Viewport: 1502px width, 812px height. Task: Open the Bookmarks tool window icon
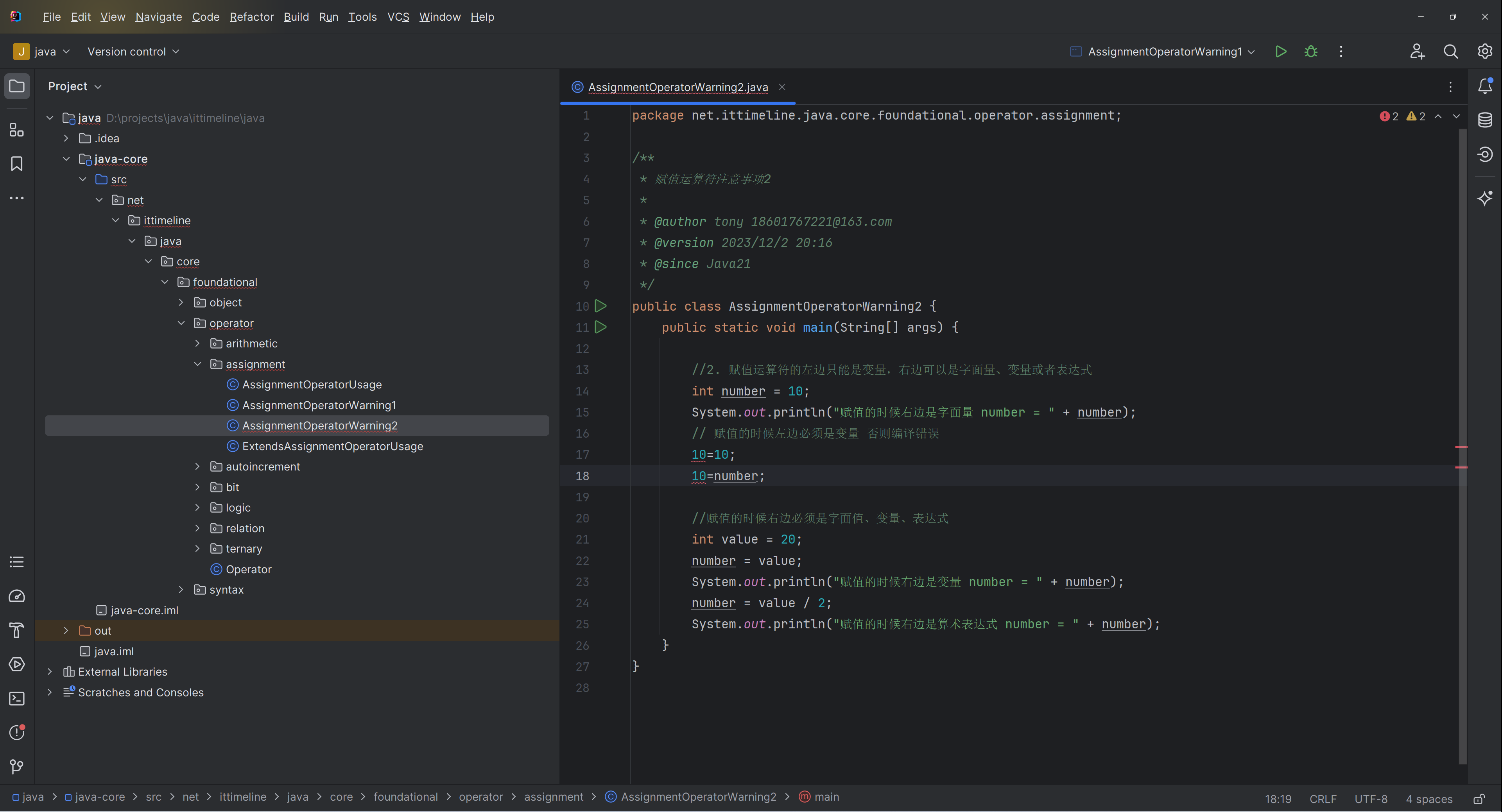[17, 164]
